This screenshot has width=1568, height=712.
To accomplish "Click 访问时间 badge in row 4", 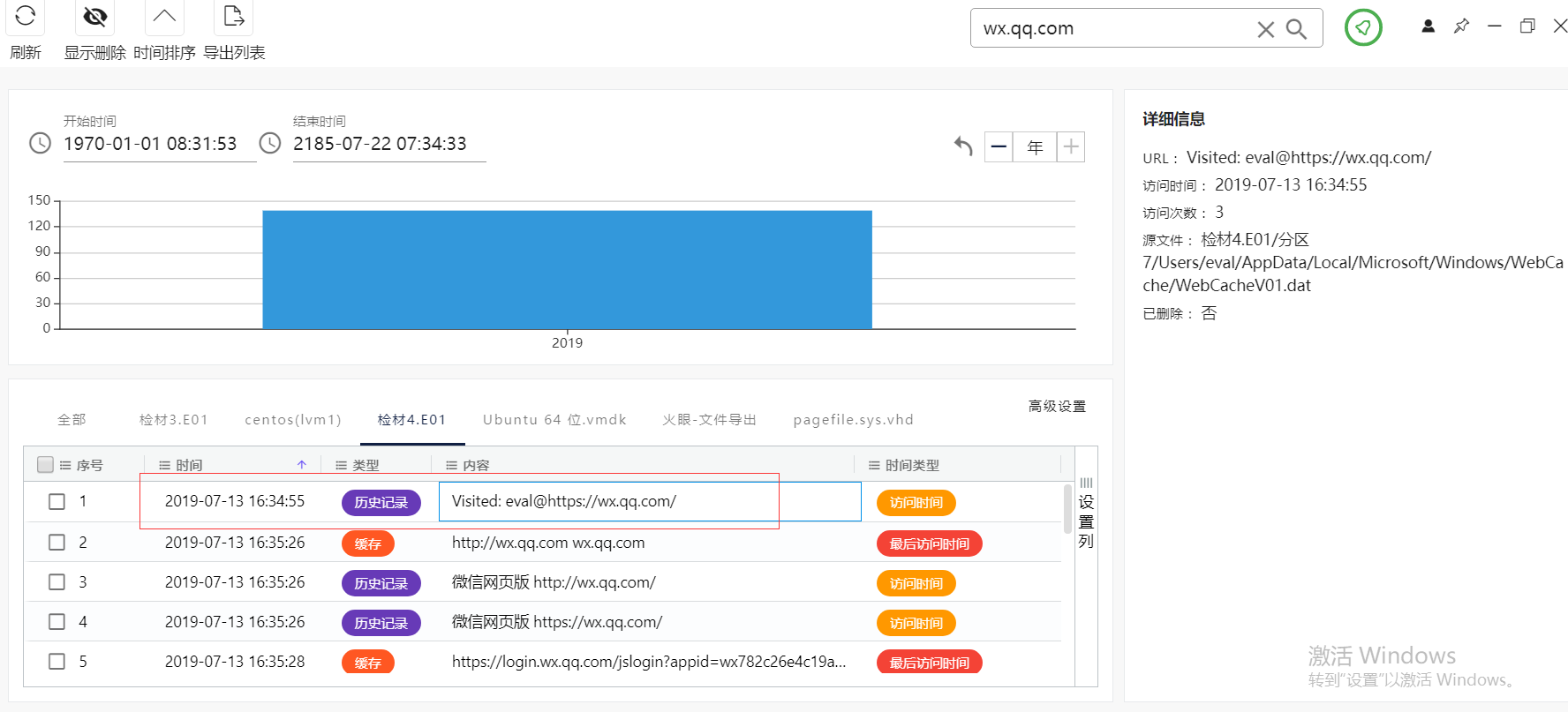I will coord(916,623).
